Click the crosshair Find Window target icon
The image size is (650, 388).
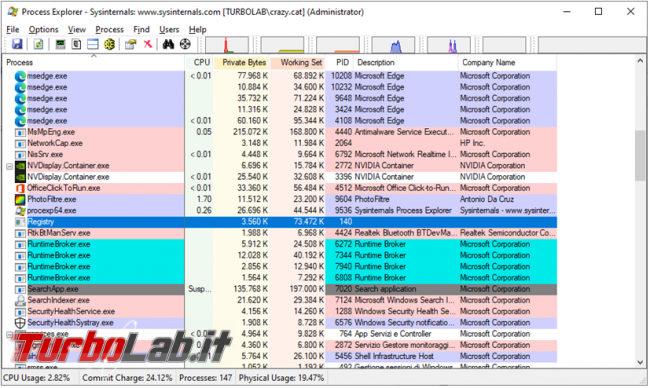(x=185, y=44)
